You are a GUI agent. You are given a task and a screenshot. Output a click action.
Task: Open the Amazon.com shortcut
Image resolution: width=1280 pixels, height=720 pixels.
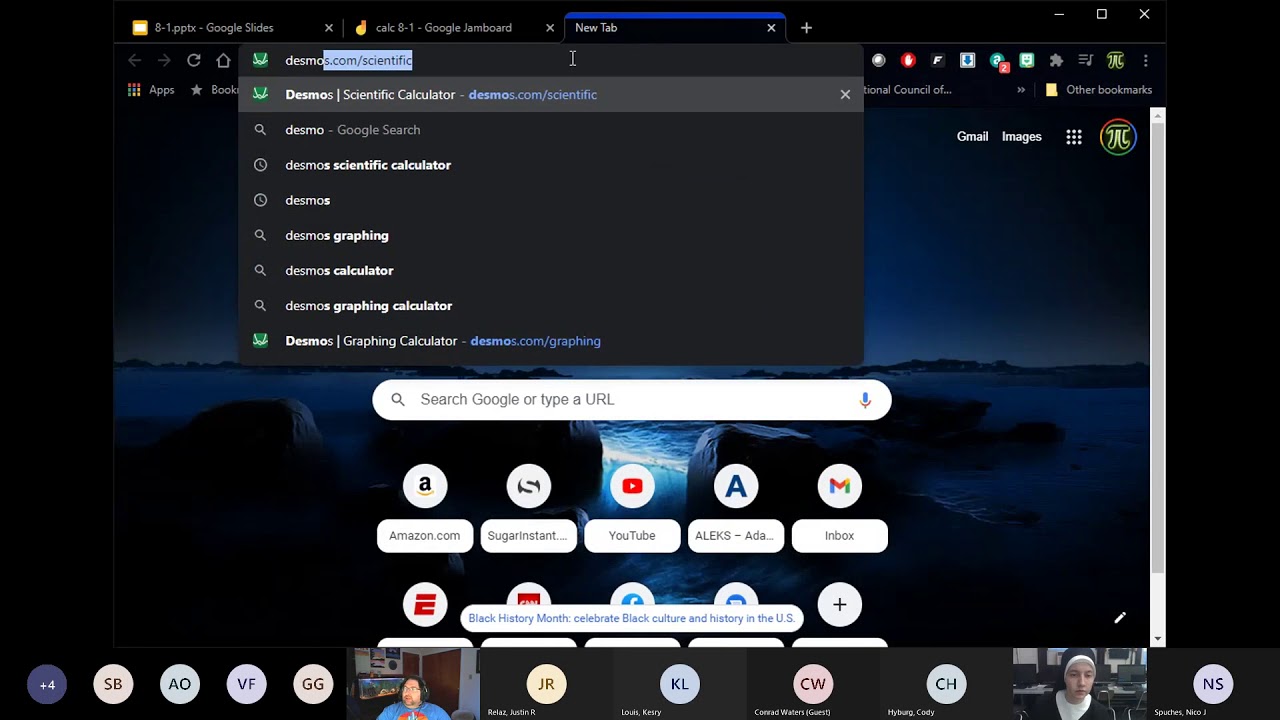425,510
